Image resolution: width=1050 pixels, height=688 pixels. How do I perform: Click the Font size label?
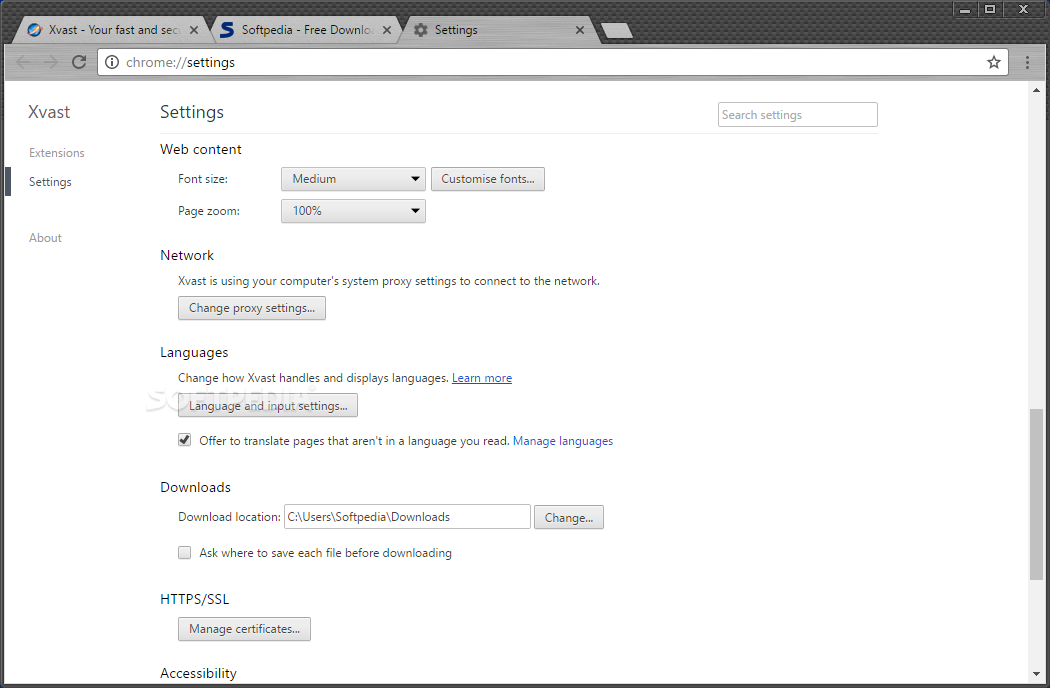pyautogui.click(x=203, y=179)
